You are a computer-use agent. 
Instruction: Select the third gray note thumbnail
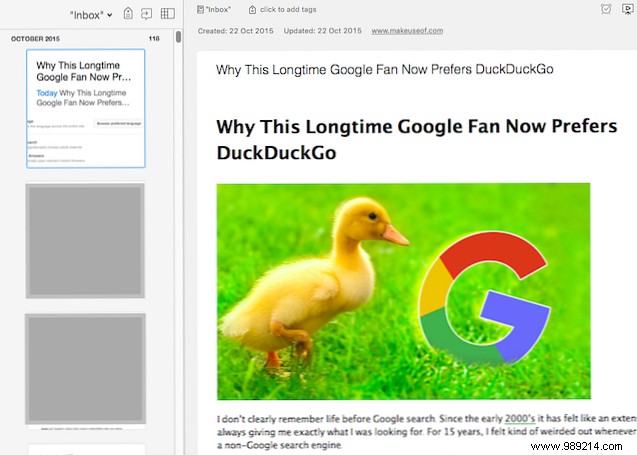point(85,369)
